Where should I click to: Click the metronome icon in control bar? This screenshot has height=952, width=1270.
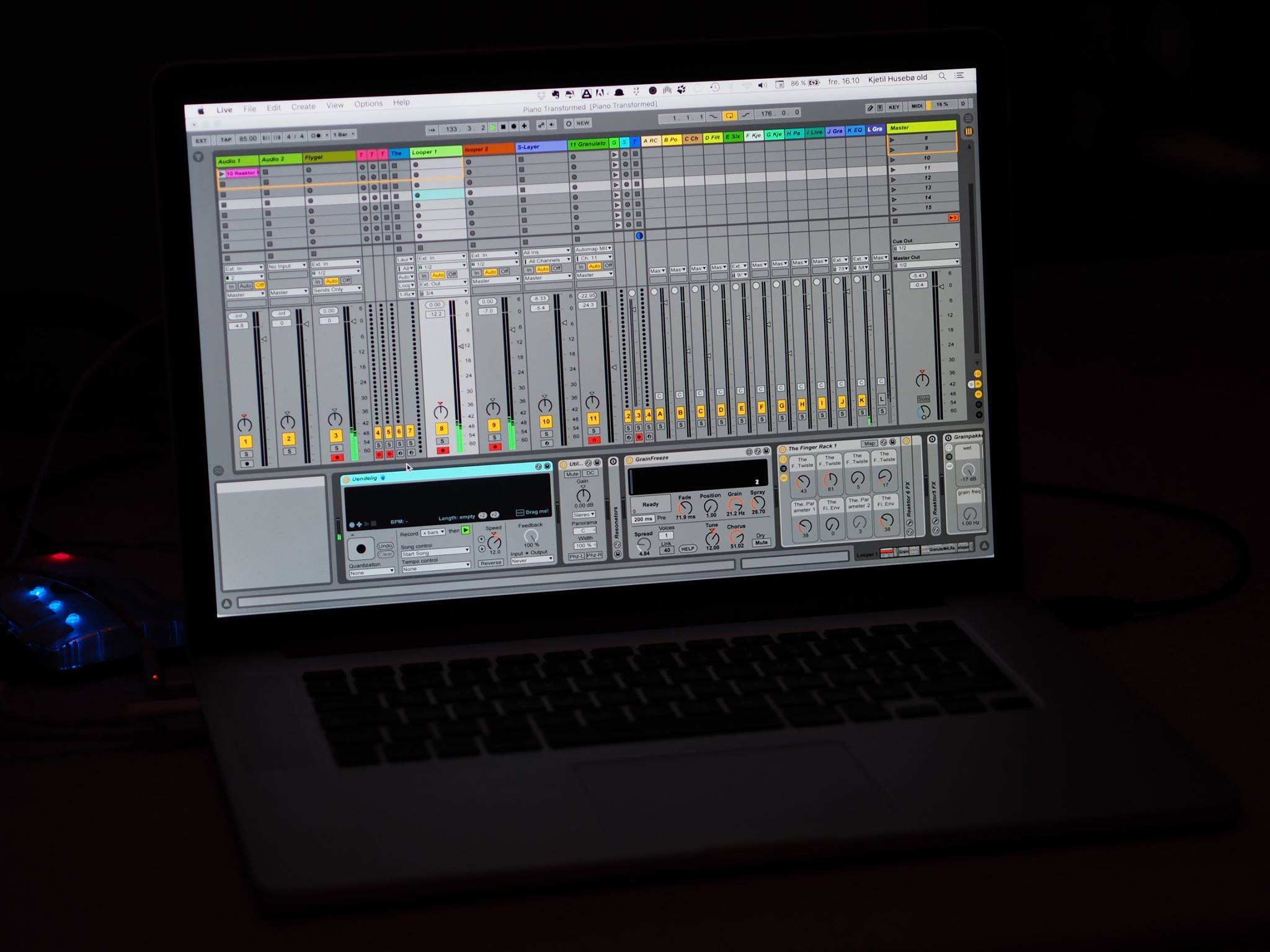(316, 135)
